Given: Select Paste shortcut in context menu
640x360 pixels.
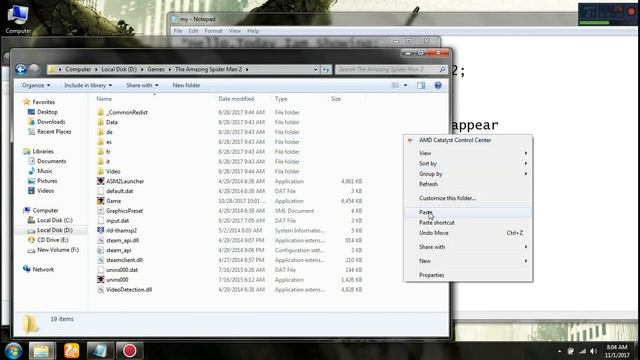Looking at the screenshot, I should point(468,222).
